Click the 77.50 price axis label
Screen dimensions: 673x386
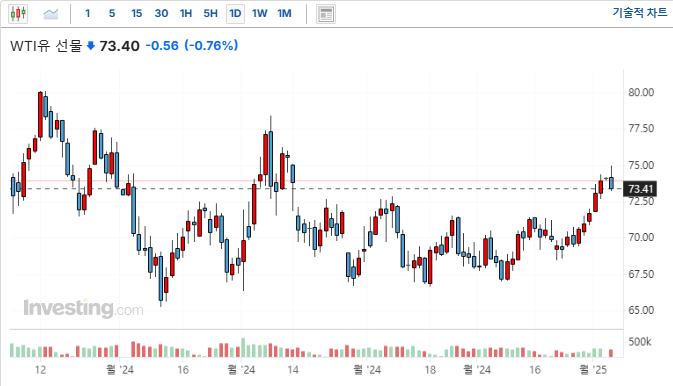tap(641, 128)
